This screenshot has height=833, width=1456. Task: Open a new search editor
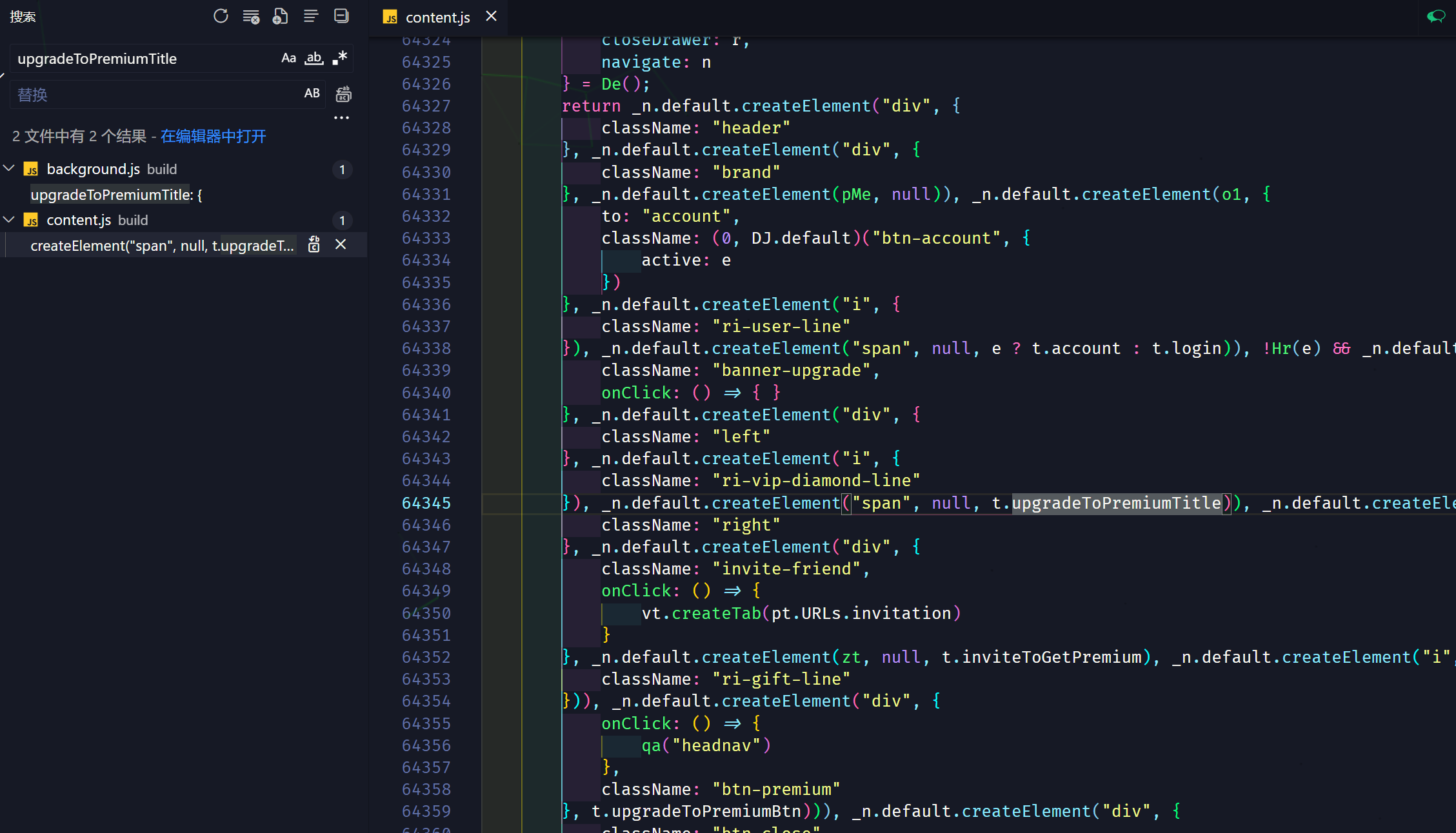[281, 16]
